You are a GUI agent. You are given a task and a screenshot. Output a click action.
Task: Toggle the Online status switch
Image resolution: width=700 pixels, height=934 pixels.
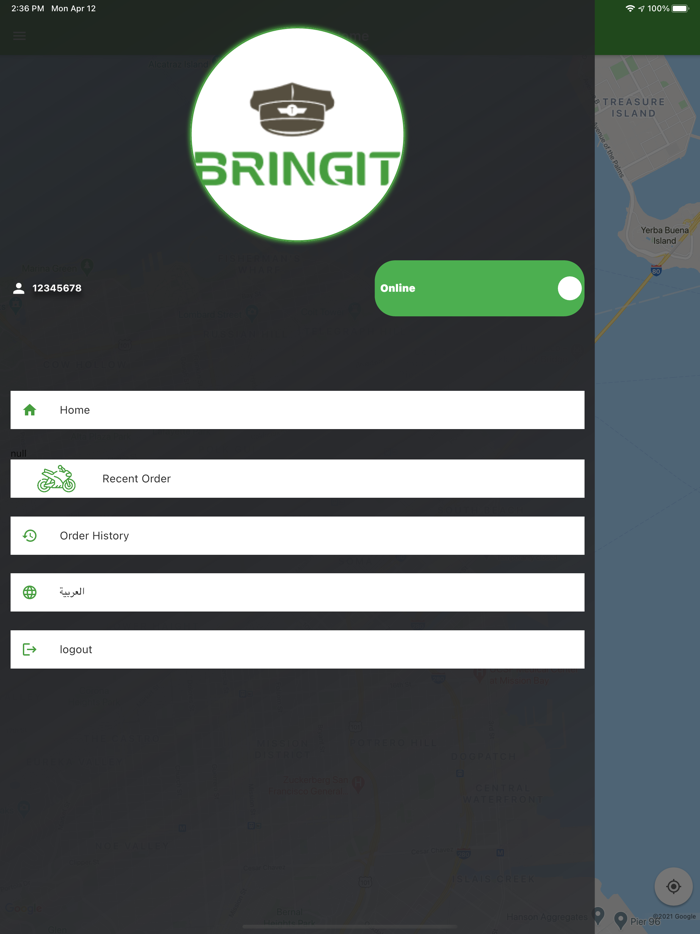(x=479, y=288)
